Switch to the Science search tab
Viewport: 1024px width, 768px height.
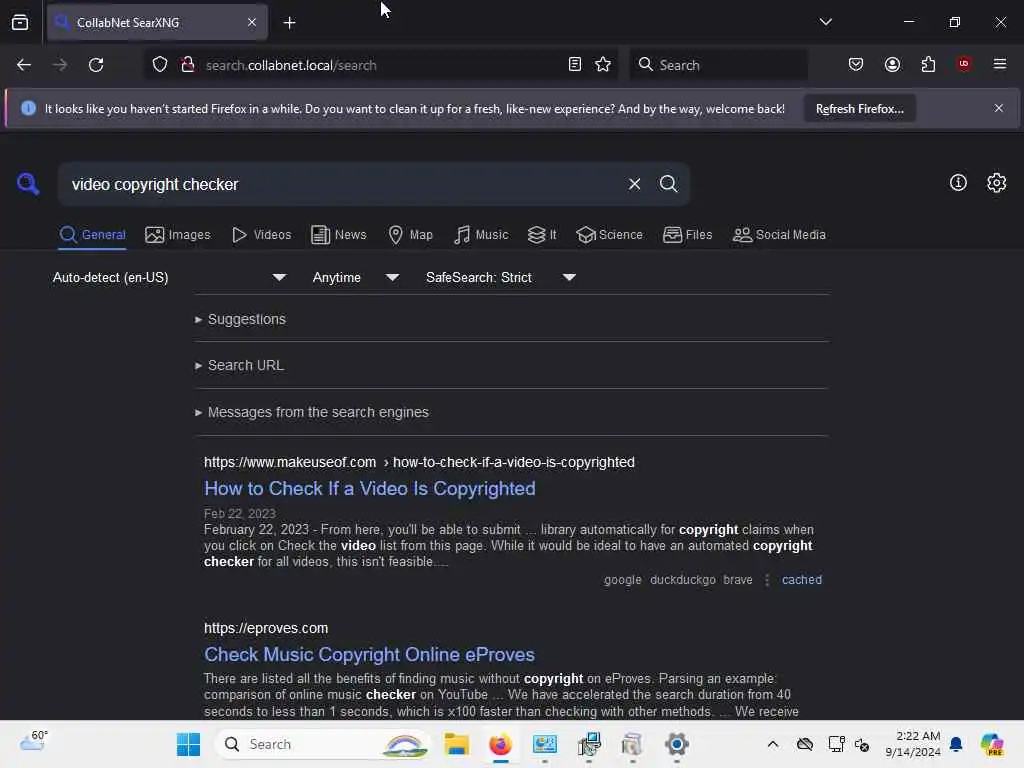[609, 234]
